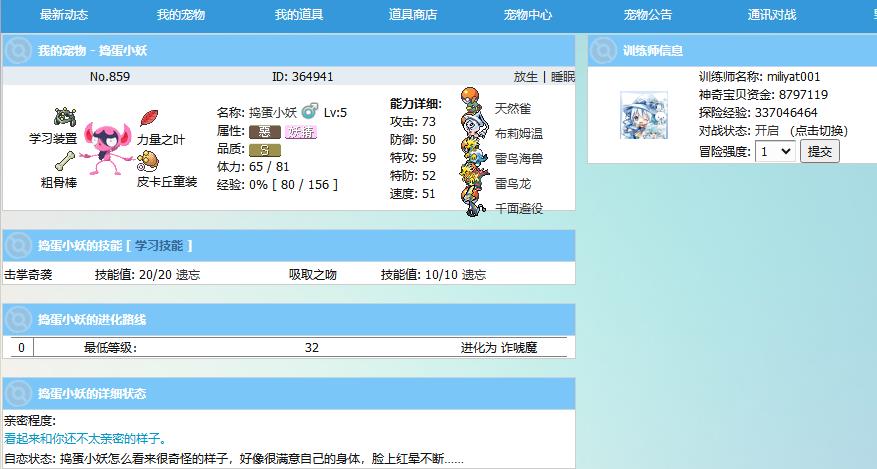Image resolution: width=877 pixels, height=469 pixels.
Task: Click the 速度: 51 stat
Action: coord(413,193)
